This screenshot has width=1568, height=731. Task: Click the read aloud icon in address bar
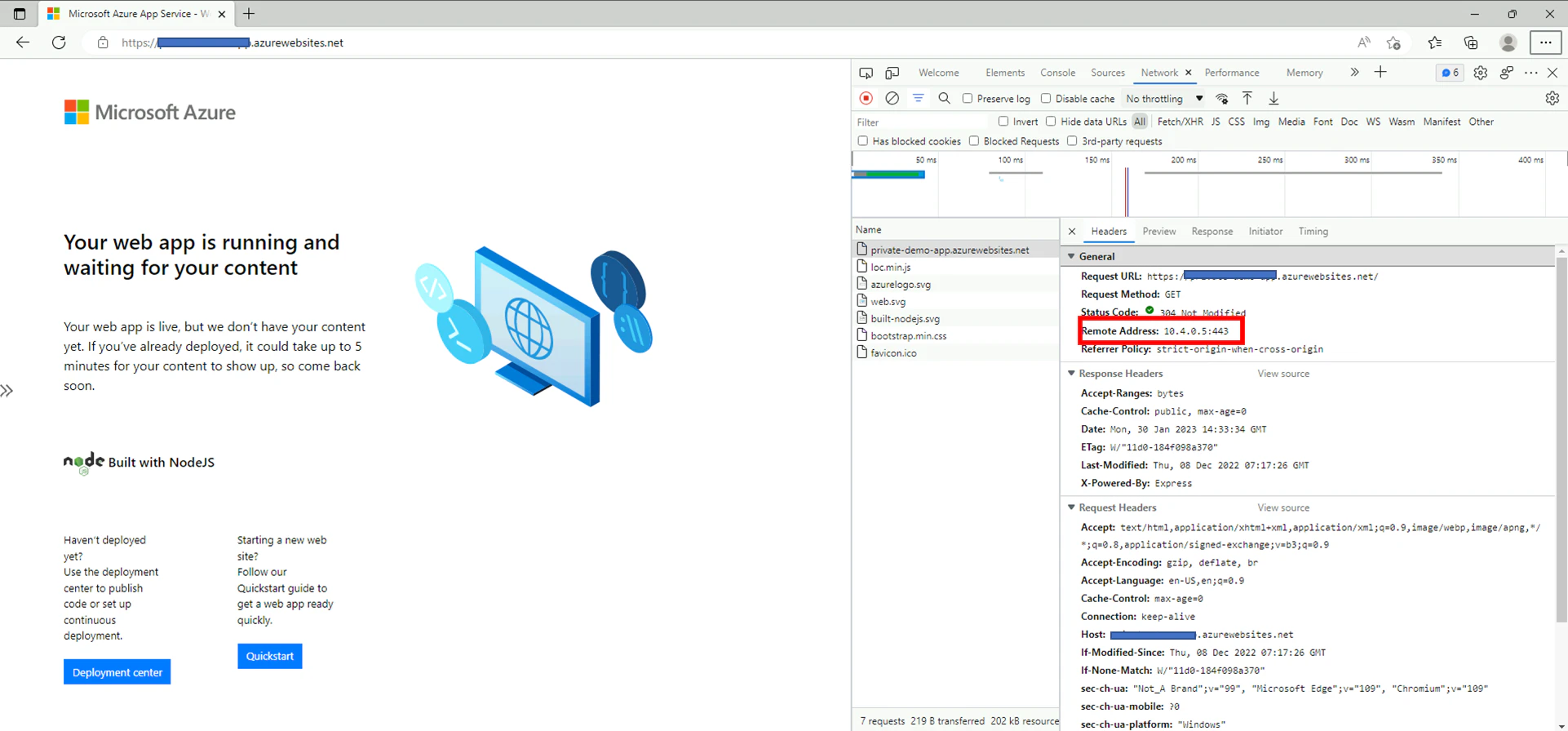pos(1364,42)
